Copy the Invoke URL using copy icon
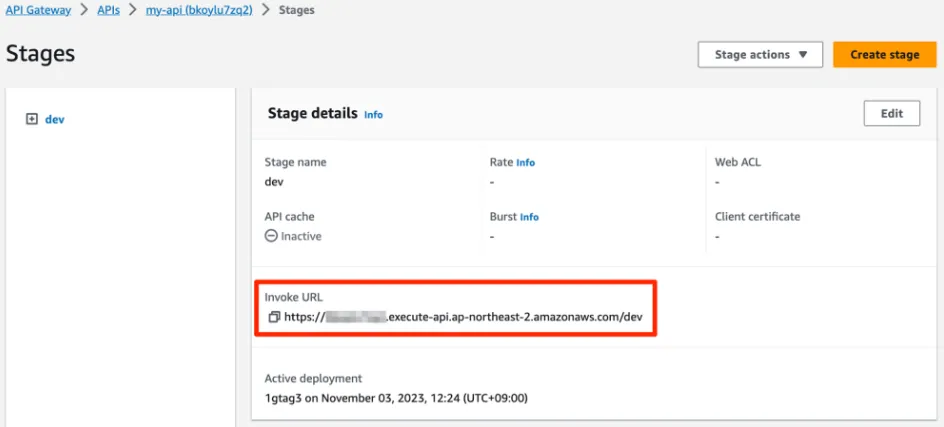 pyautogui.click(x=273, y=317)
